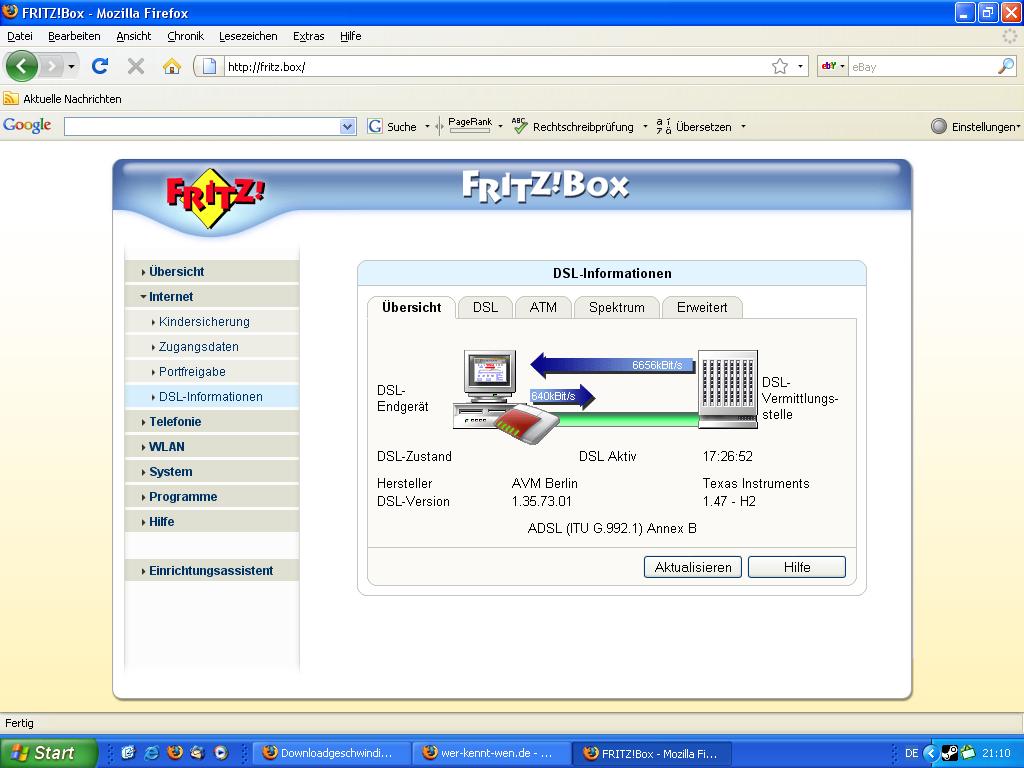Expand Übersicht in the sidebar
This screenshot has width=1024, height=768.
coord(212,272)
